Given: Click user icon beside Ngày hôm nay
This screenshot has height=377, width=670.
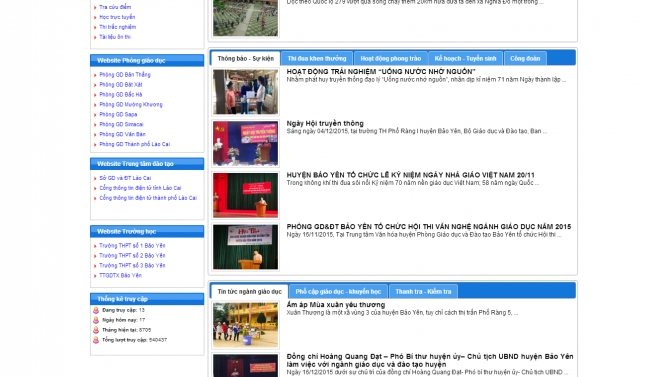Looking at the screenshot, I should (96, 320).
